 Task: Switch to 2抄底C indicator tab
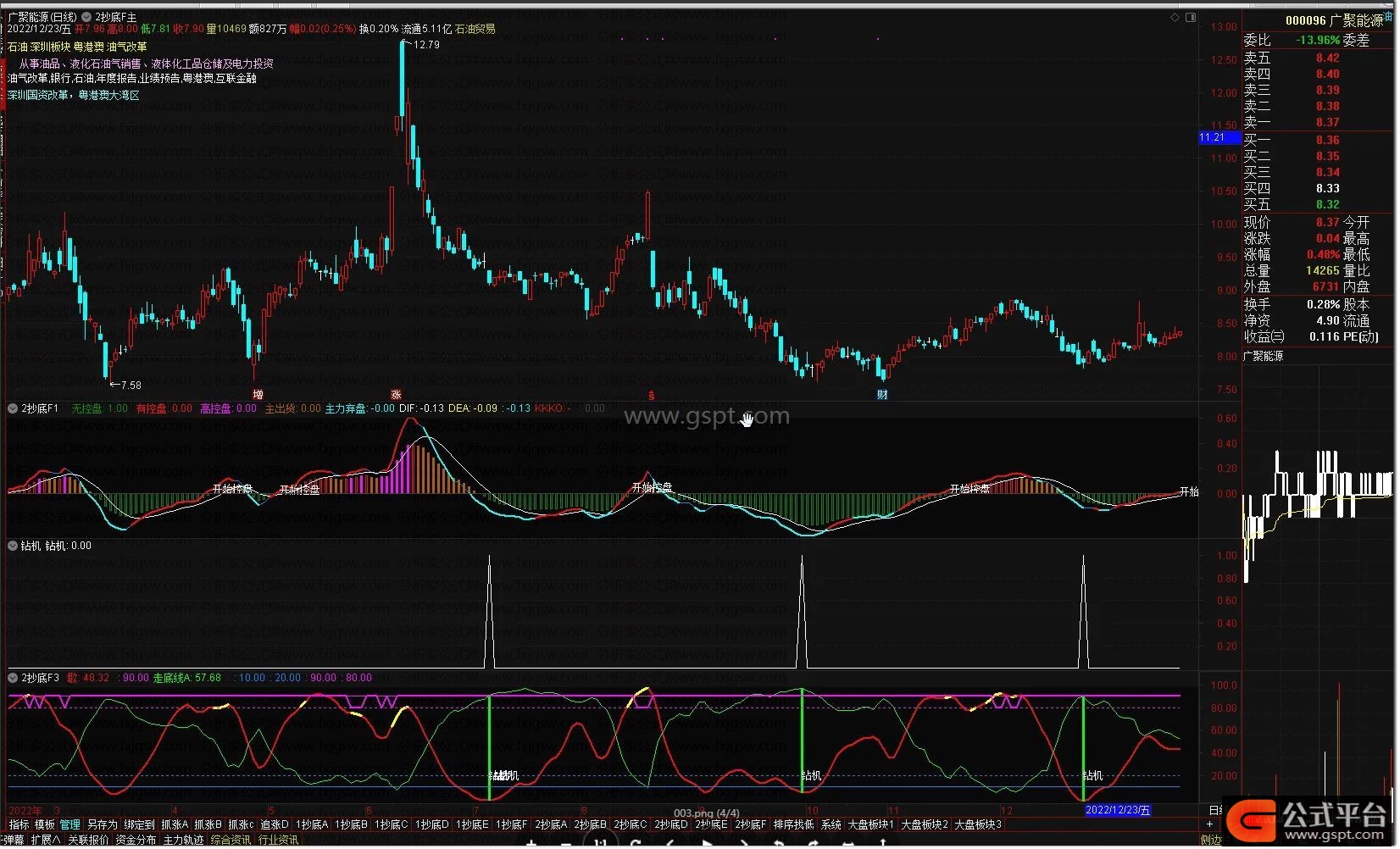[x=631, y=825]
